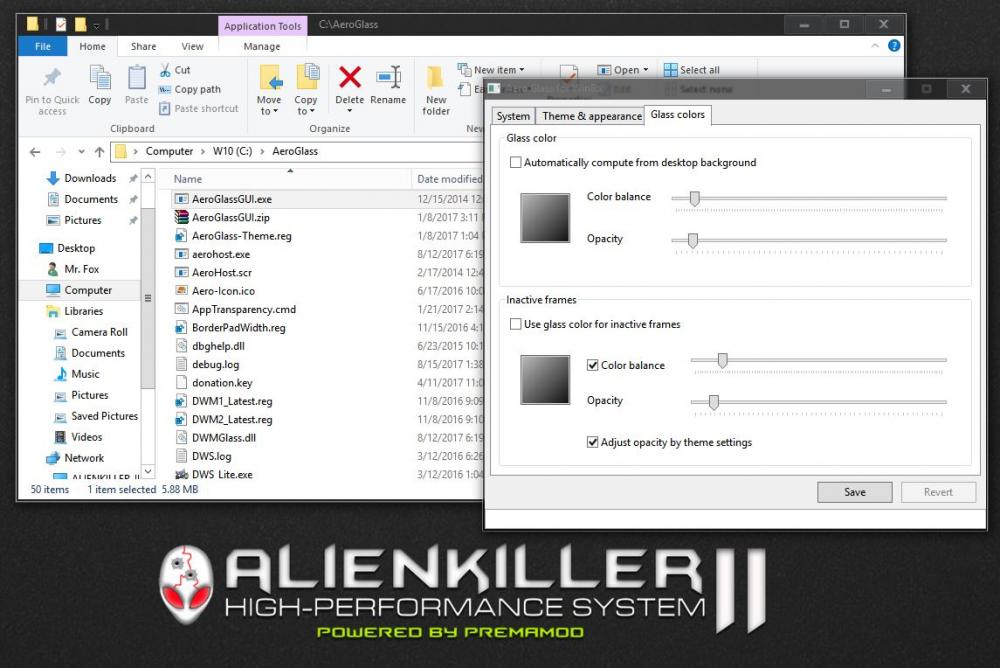Switch to Theme & appearance tab
Viewport: 1000px width, 668px height.
[x=591, y=116]
